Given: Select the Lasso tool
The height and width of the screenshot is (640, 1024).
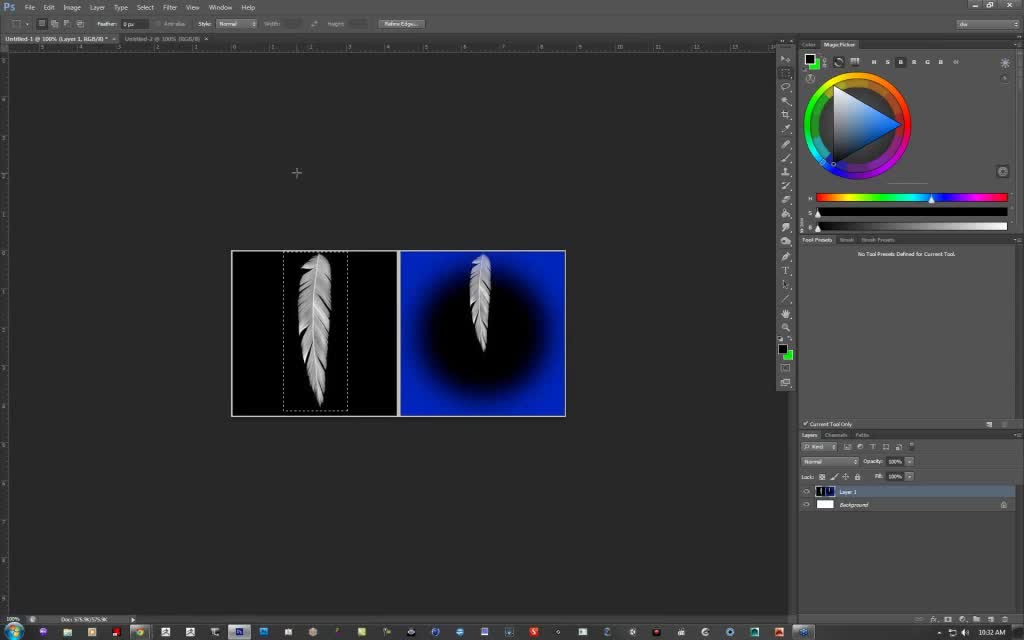Looking at the screenshot, I should tap(786, 87).
